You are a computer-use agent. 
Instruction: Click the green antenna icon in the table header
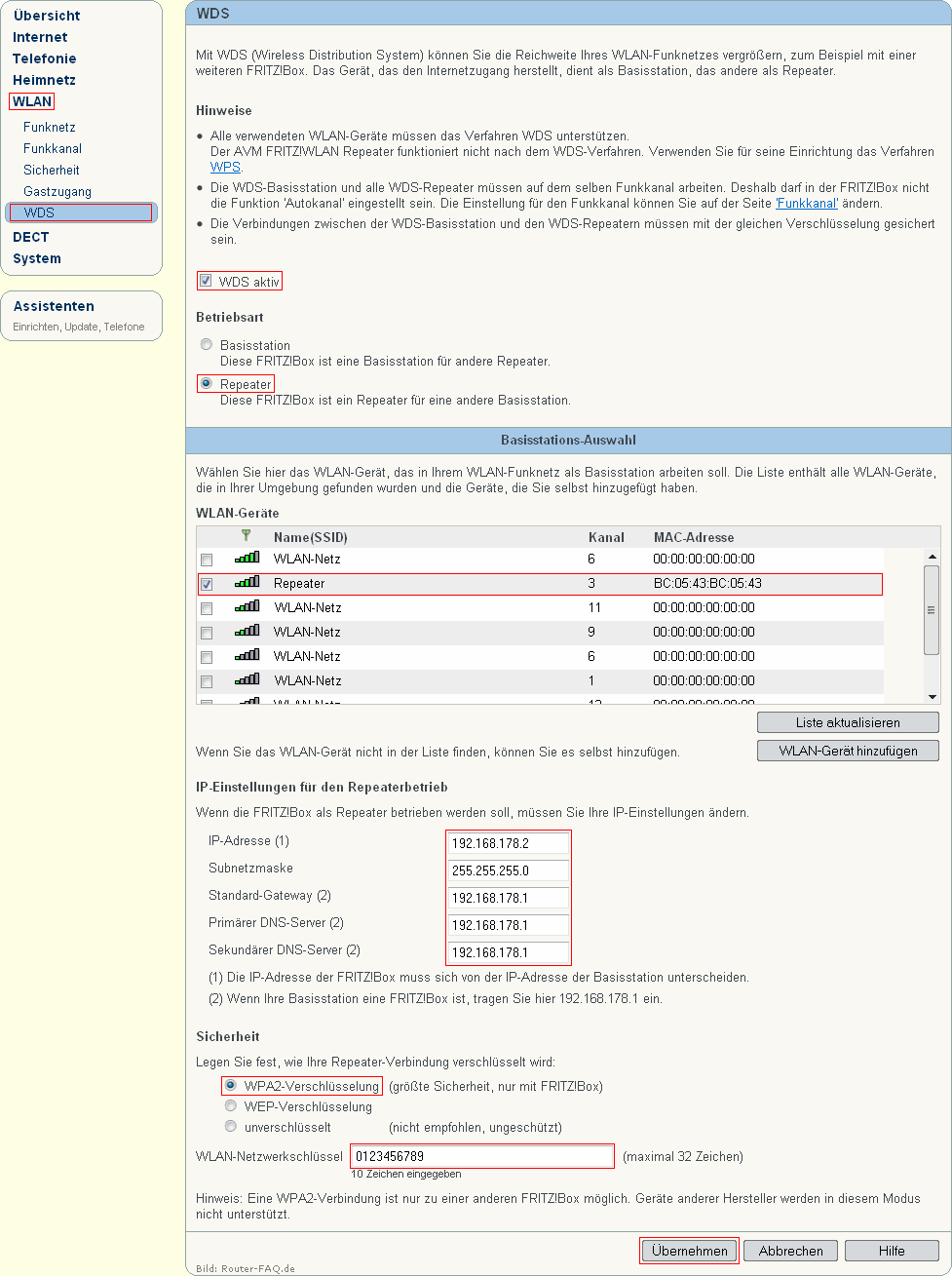point(246,536)
